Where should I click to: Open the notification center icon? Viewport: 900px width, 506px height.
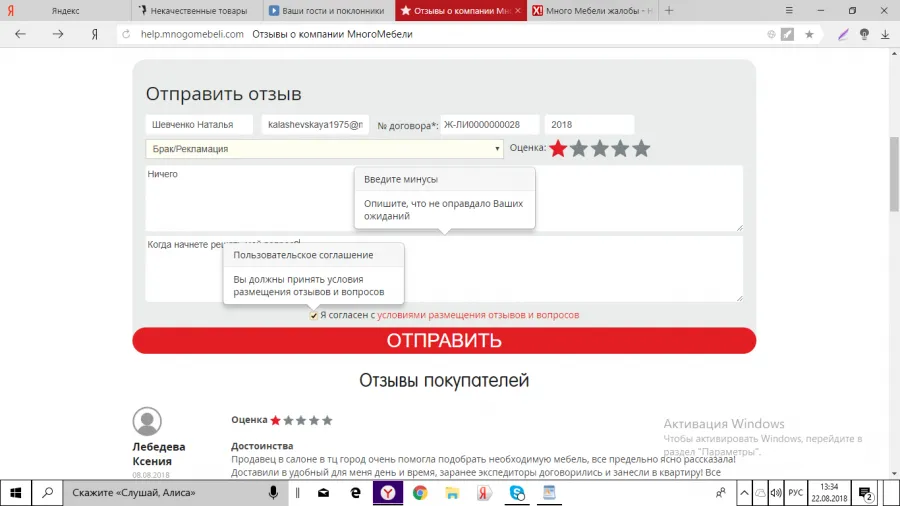pyautogui.click(x=866, y=493)
